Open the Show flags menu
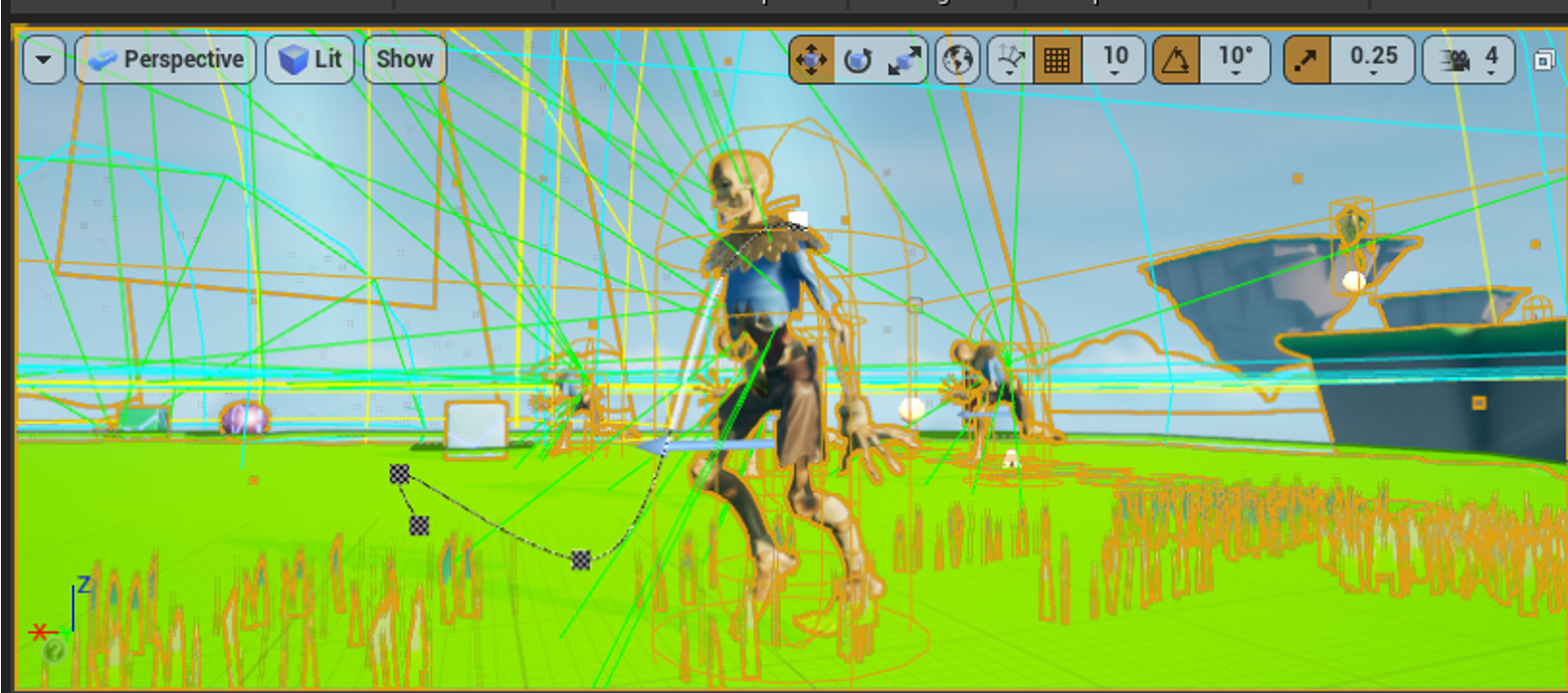This screenshot has width=1568, height=693. point(405,59)
